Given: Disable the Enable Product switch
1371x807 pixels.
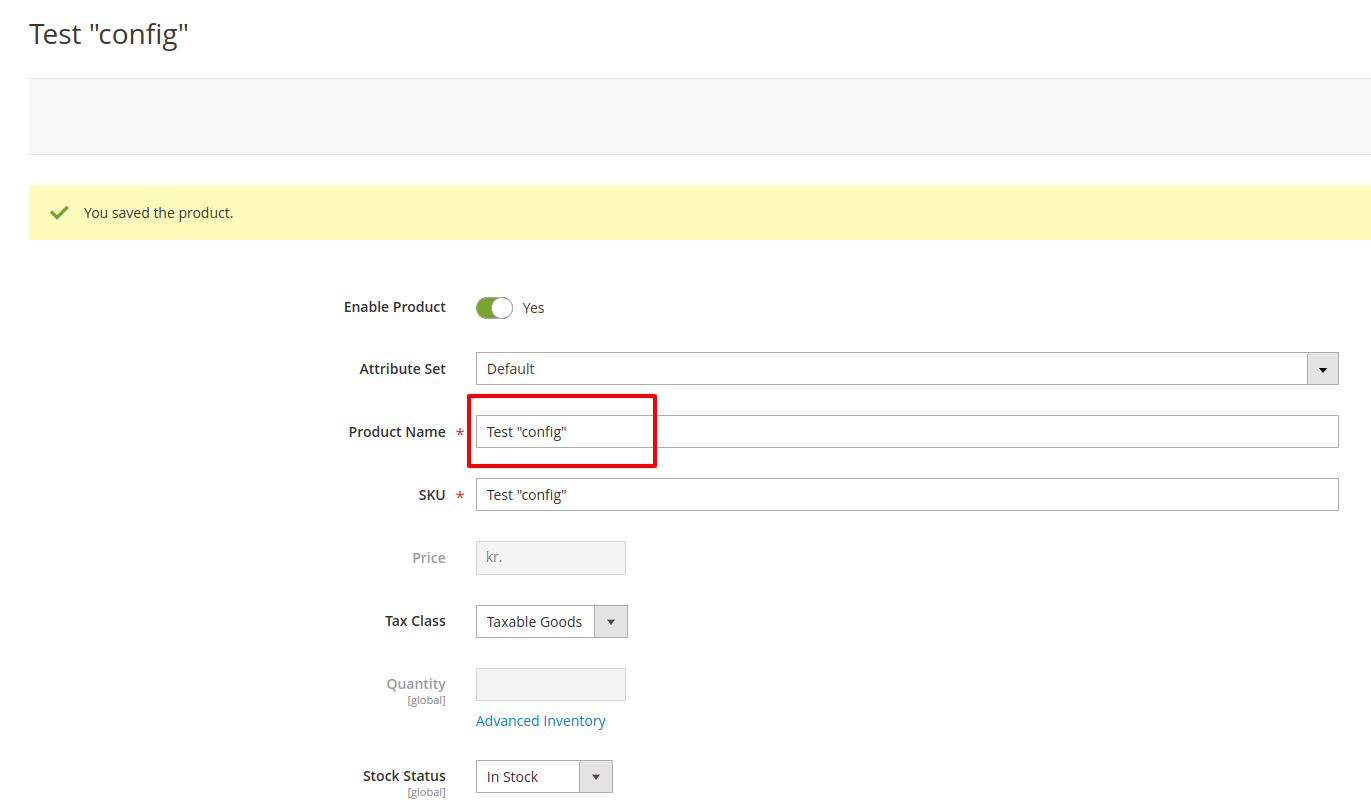Looking at the screenshot, I should (x=493, y=307).
